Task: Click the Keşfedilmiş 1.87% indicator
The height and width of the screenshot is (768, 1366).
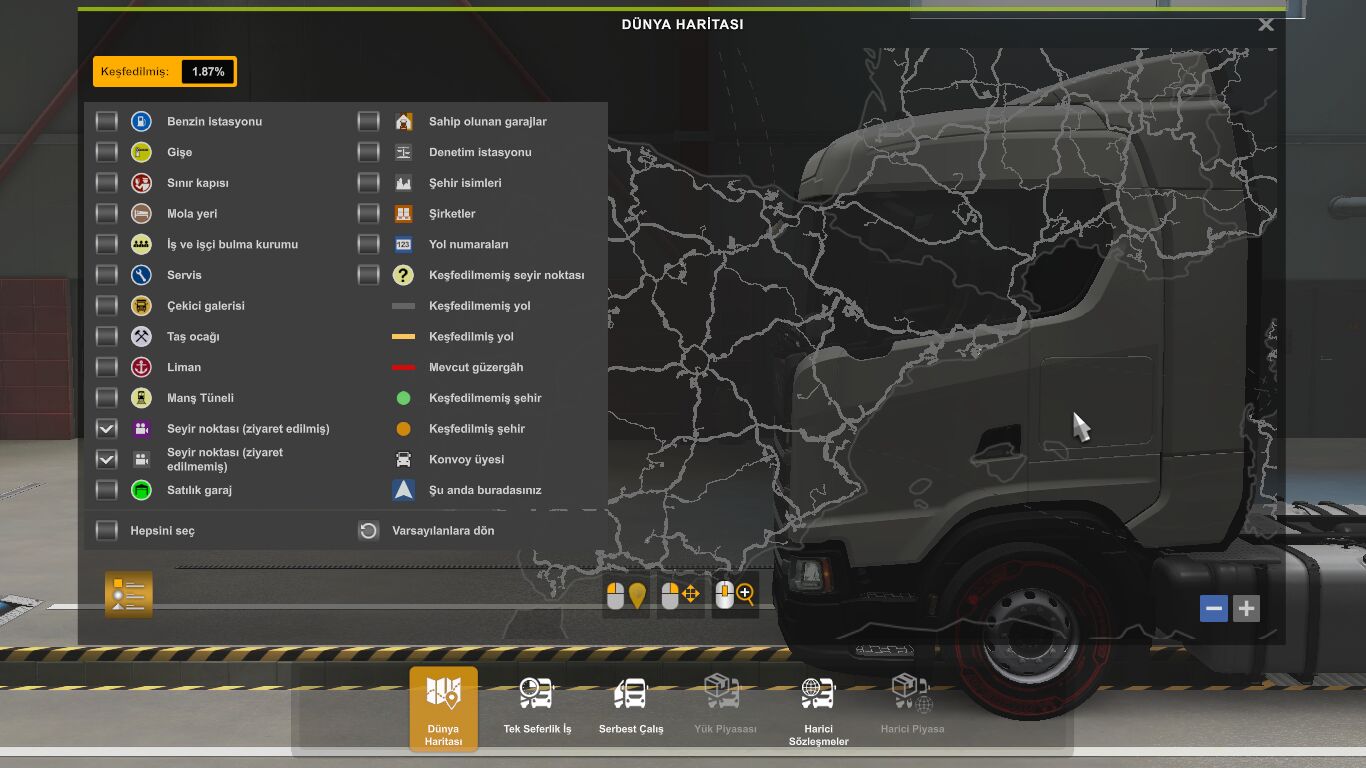Action: [165, 72]
